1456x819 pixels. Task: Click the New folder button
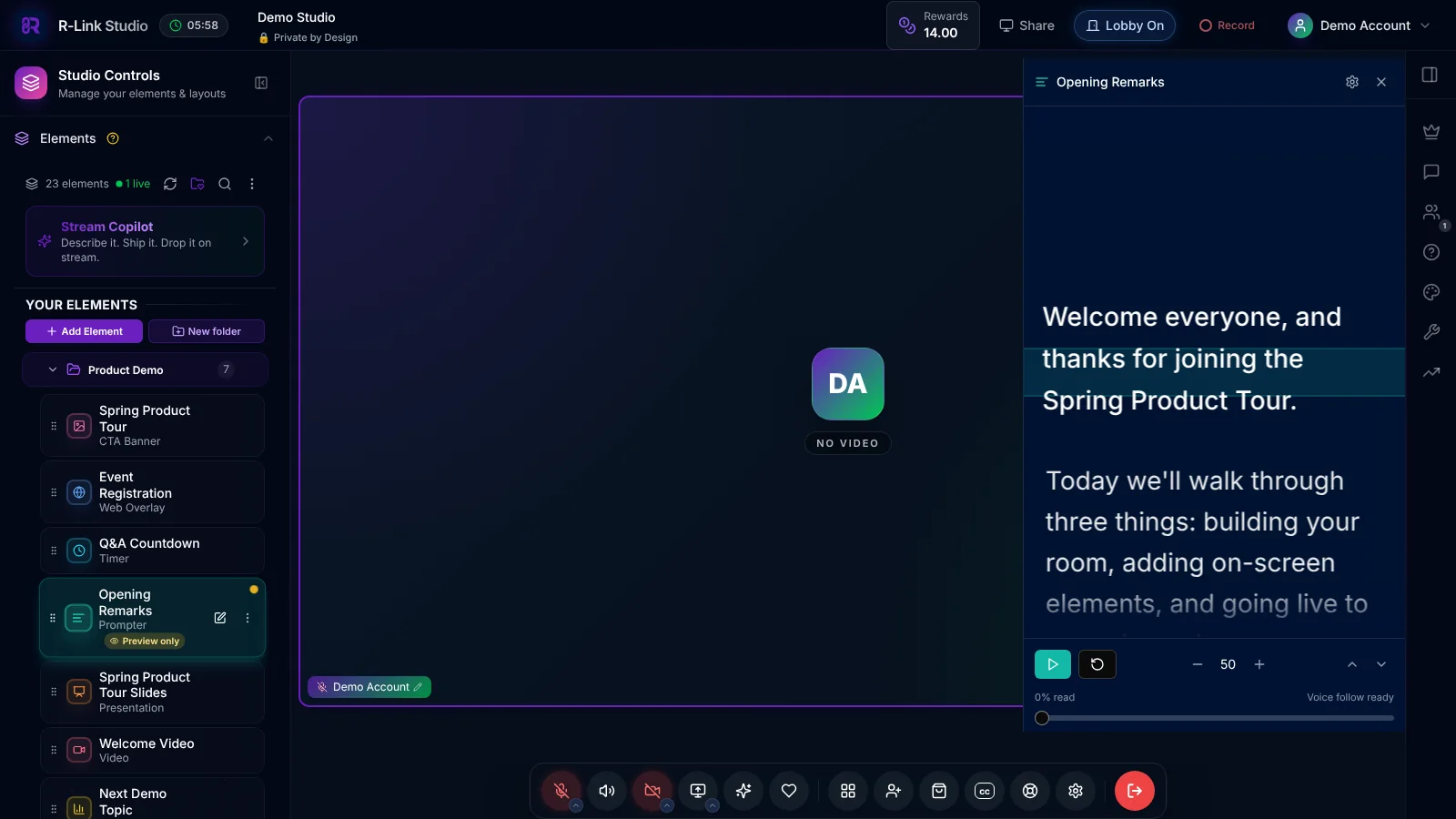207,331
